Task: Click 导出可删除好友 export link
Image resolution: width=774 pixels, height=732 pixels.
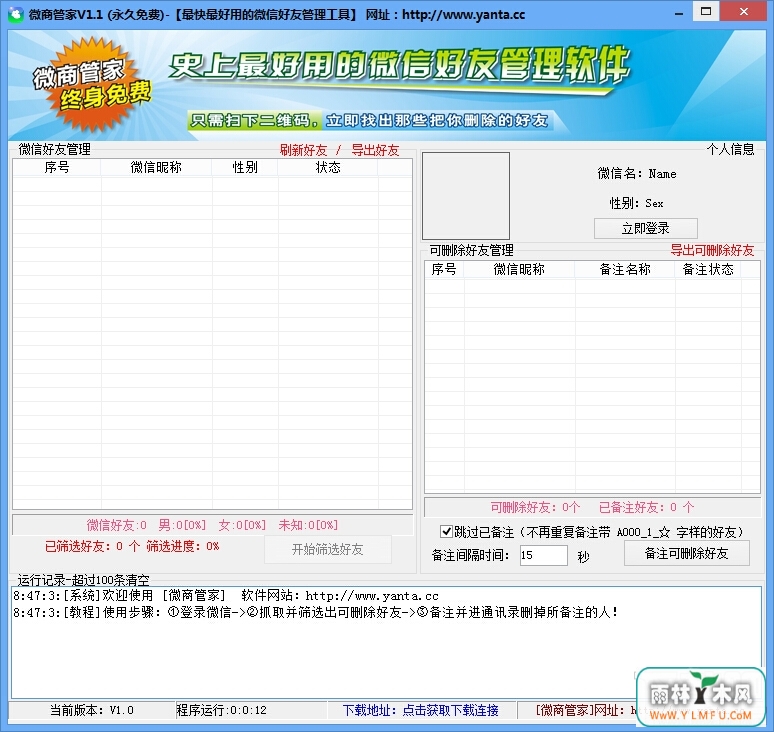Action: pos(712,250)
